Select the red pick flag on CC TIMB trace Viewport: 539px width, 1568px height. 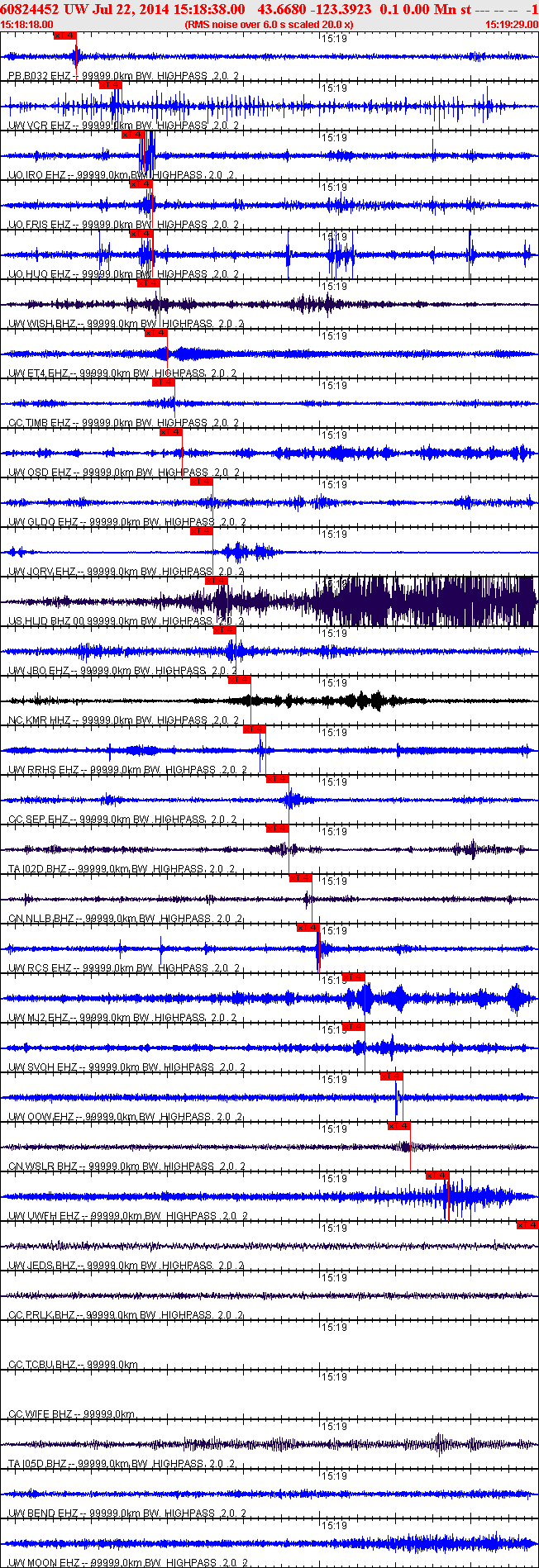(x=164, y=382)
